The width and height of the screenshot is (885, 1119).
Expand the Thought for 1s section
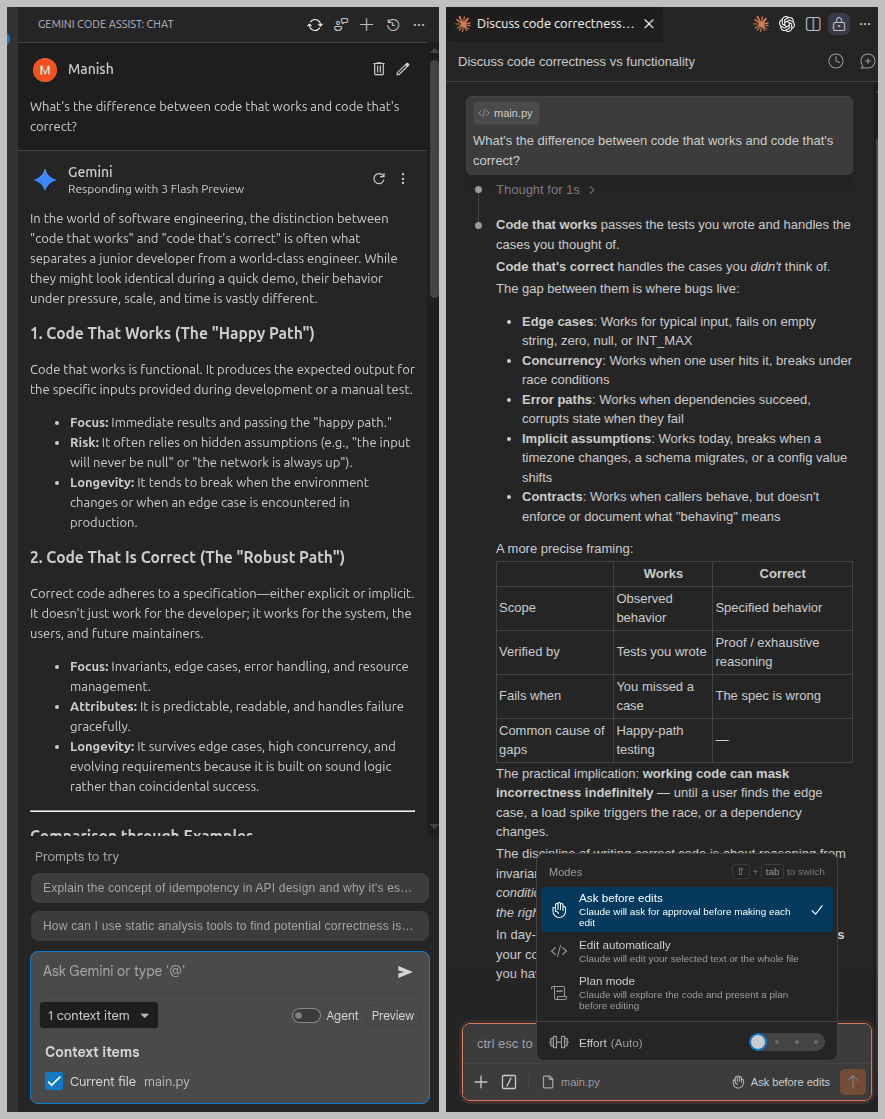coord(545,190)
